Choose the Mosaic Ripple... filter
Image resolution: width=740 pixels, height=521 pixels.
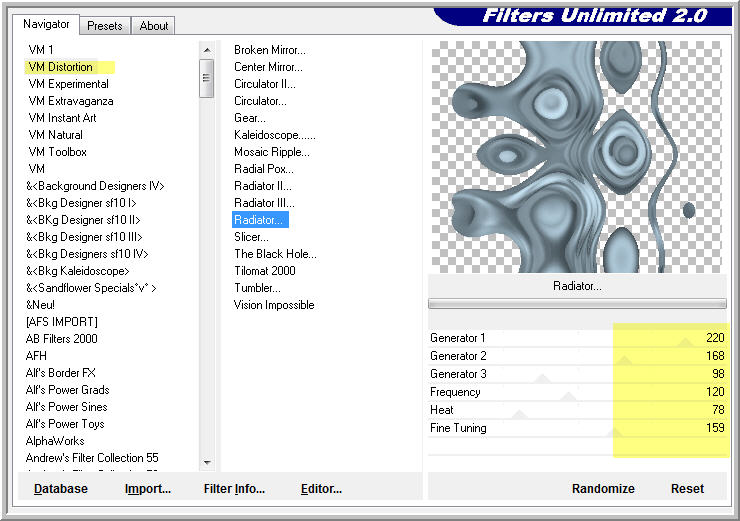272,151
